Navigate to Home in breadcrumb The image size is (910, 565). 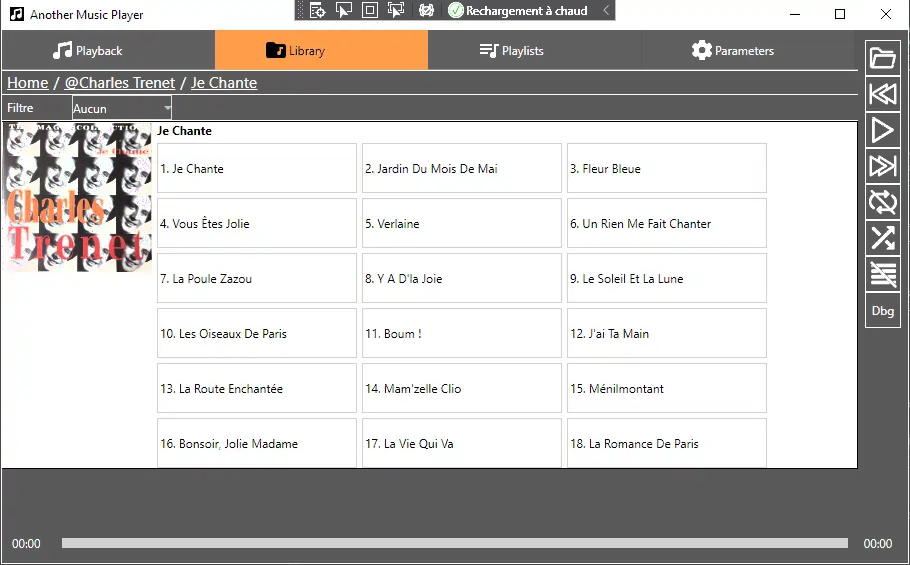pyautogui.click(x=27, y=83)
